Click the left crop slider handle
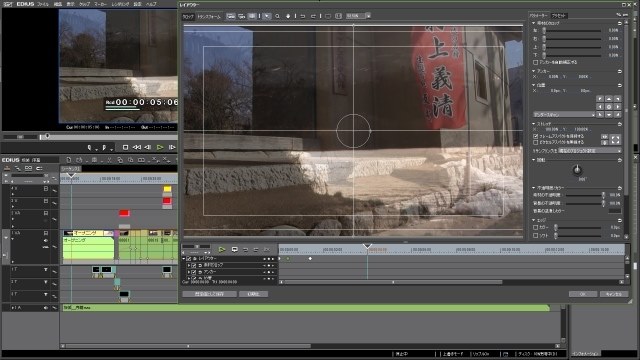 (544, 31)
